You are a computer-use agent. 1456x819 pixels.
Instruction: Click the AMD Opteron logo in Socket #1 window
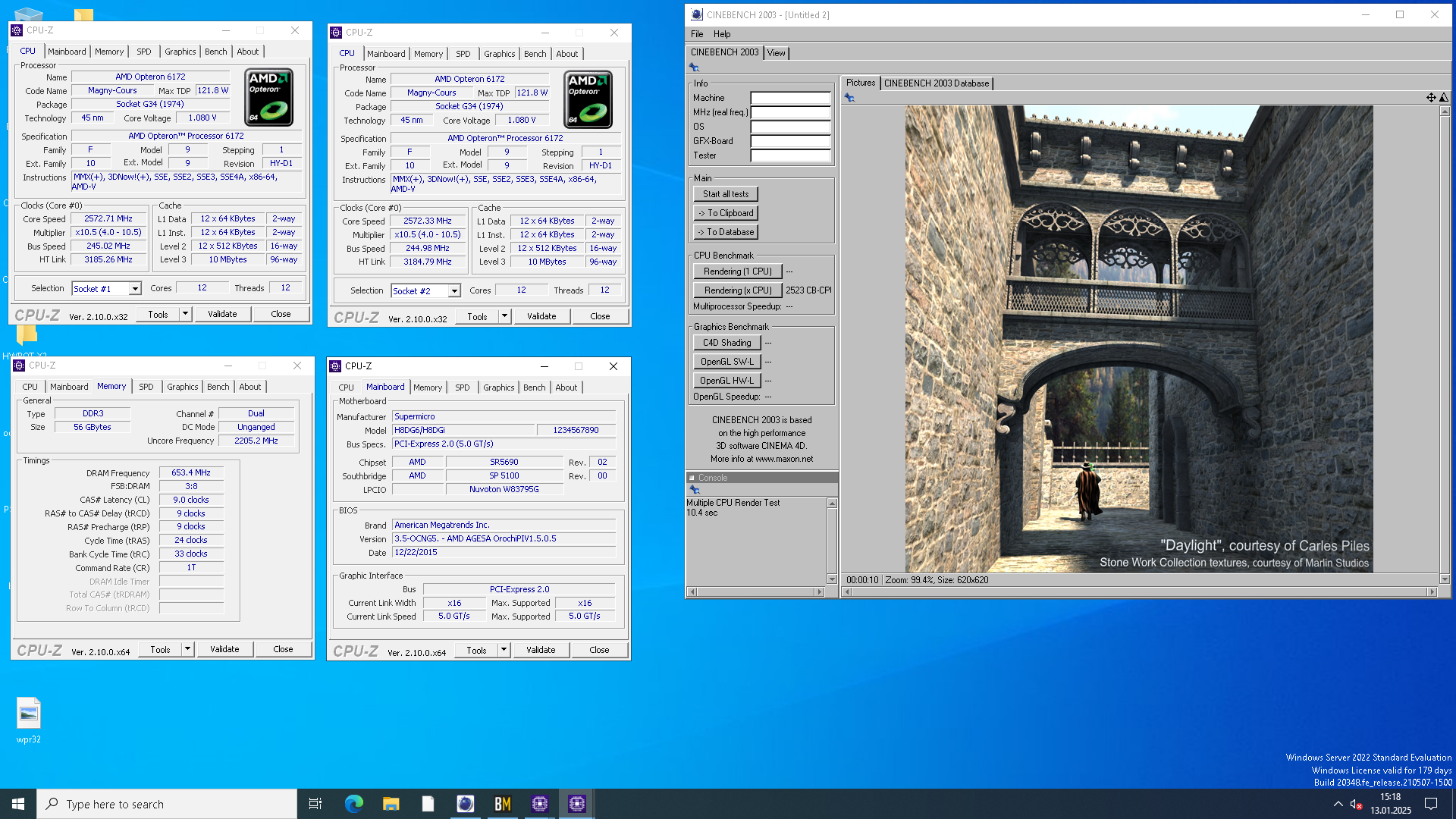pyautogui.click(x=269, y=98)
